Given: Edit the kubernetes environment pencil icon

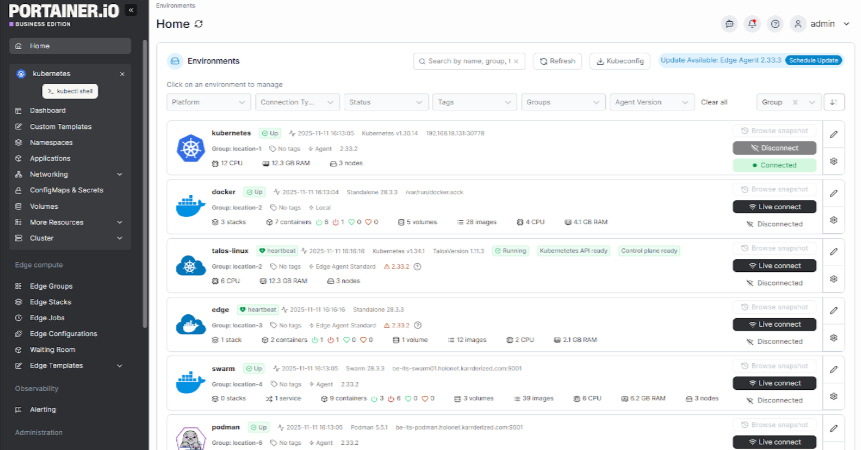Looking at the screenshot, I should click(834, 134).
